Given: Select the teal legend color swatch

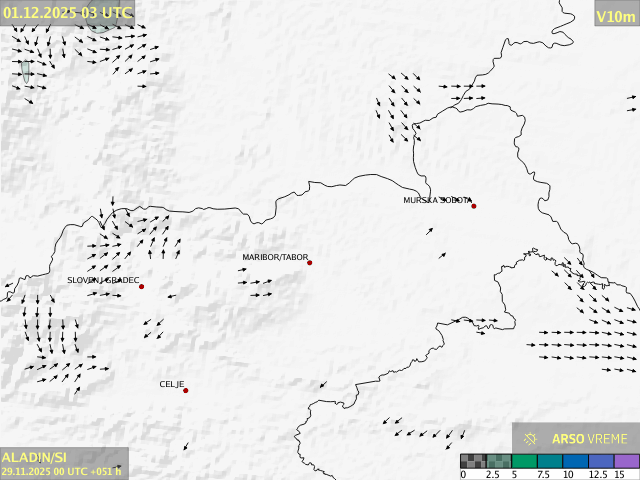Looking at the screenshot, I should (x=550, y=461).
